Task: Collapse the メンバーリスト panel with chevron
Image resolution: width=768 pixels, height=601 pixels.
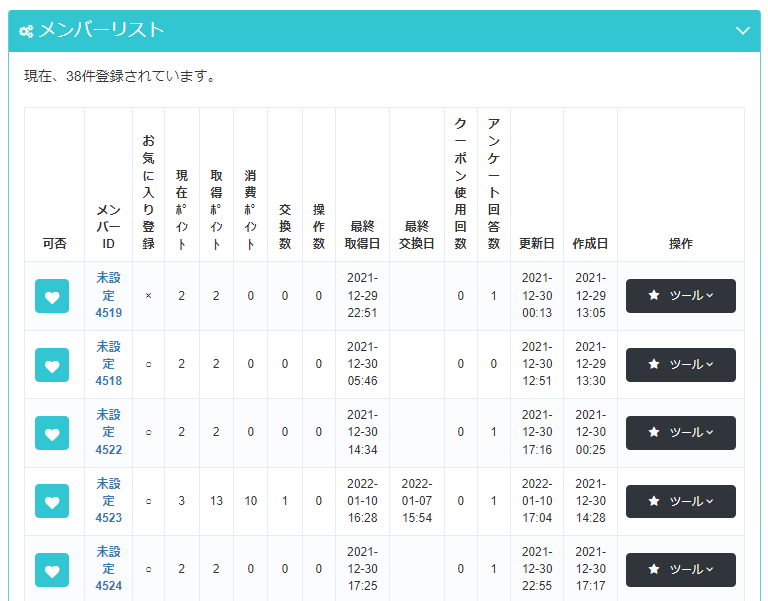Action: coord(742,31)
